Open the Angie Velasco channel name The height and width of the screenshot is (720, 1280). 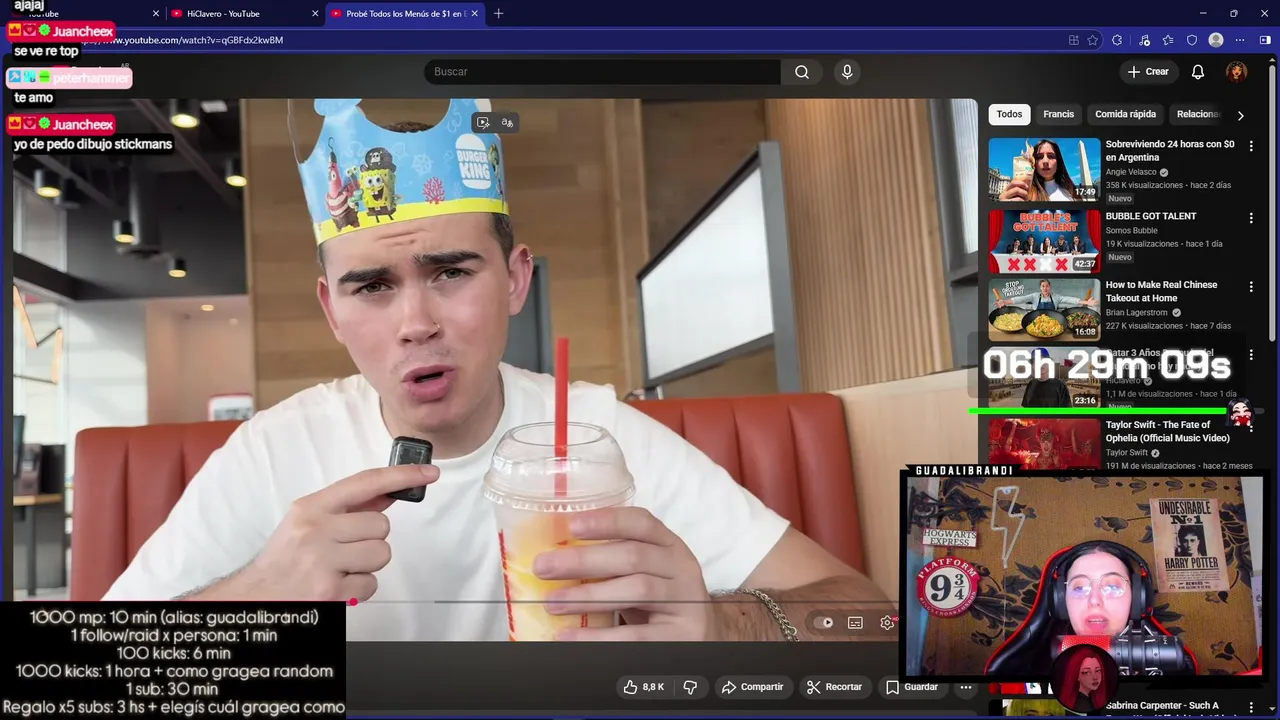[x=1131, y=172]
